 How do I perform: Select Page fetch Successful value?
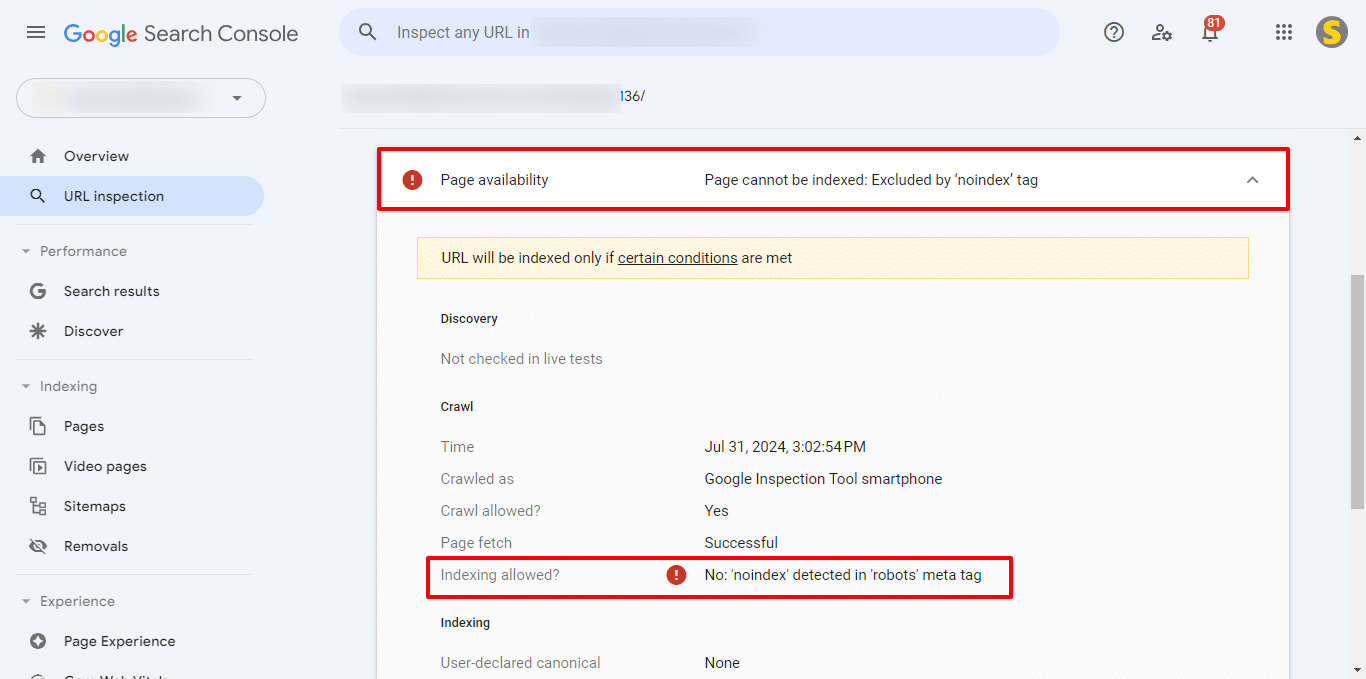pos(741,543)
